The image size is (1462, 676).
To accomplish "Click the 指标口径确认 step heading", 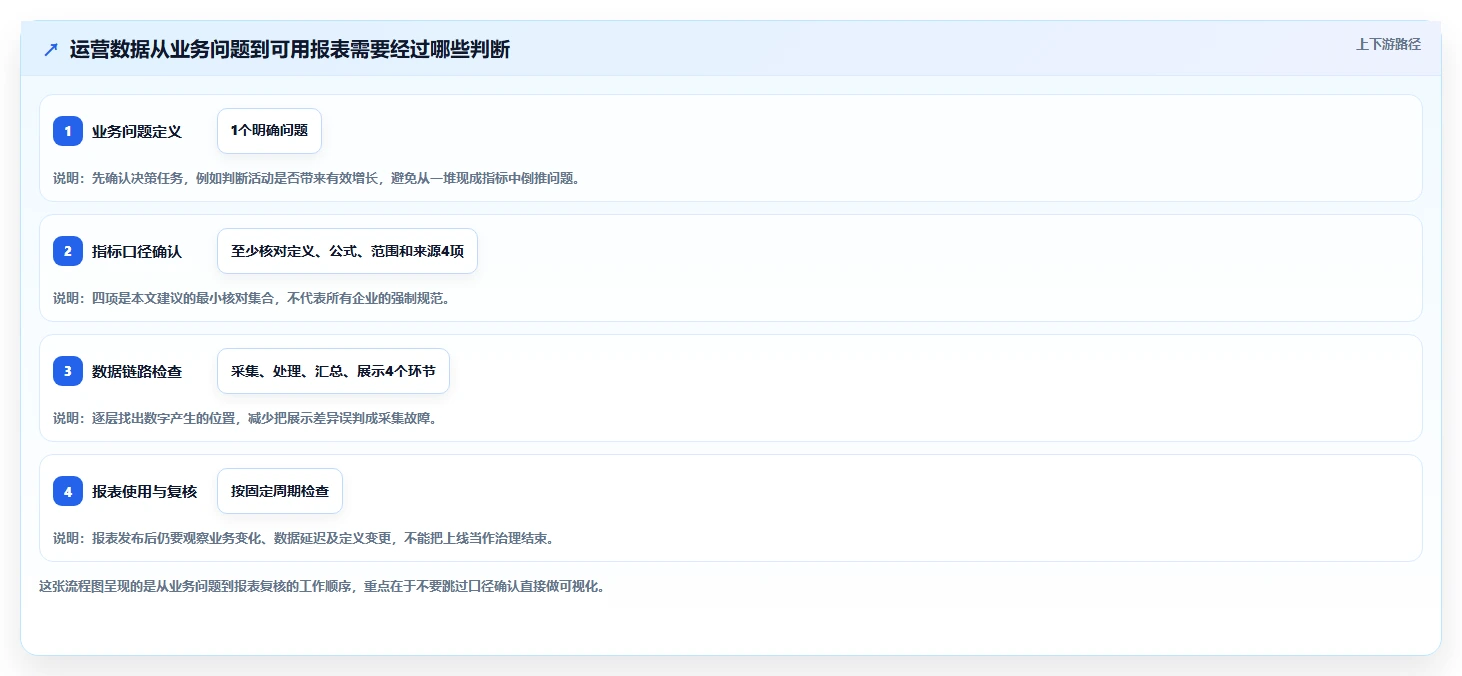I will 137,251.
